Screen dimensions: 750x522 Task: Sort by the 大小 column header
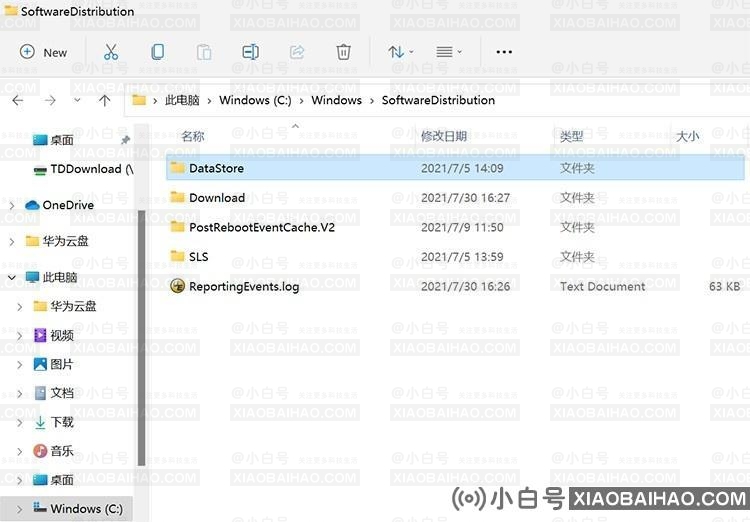pos(687,136)
